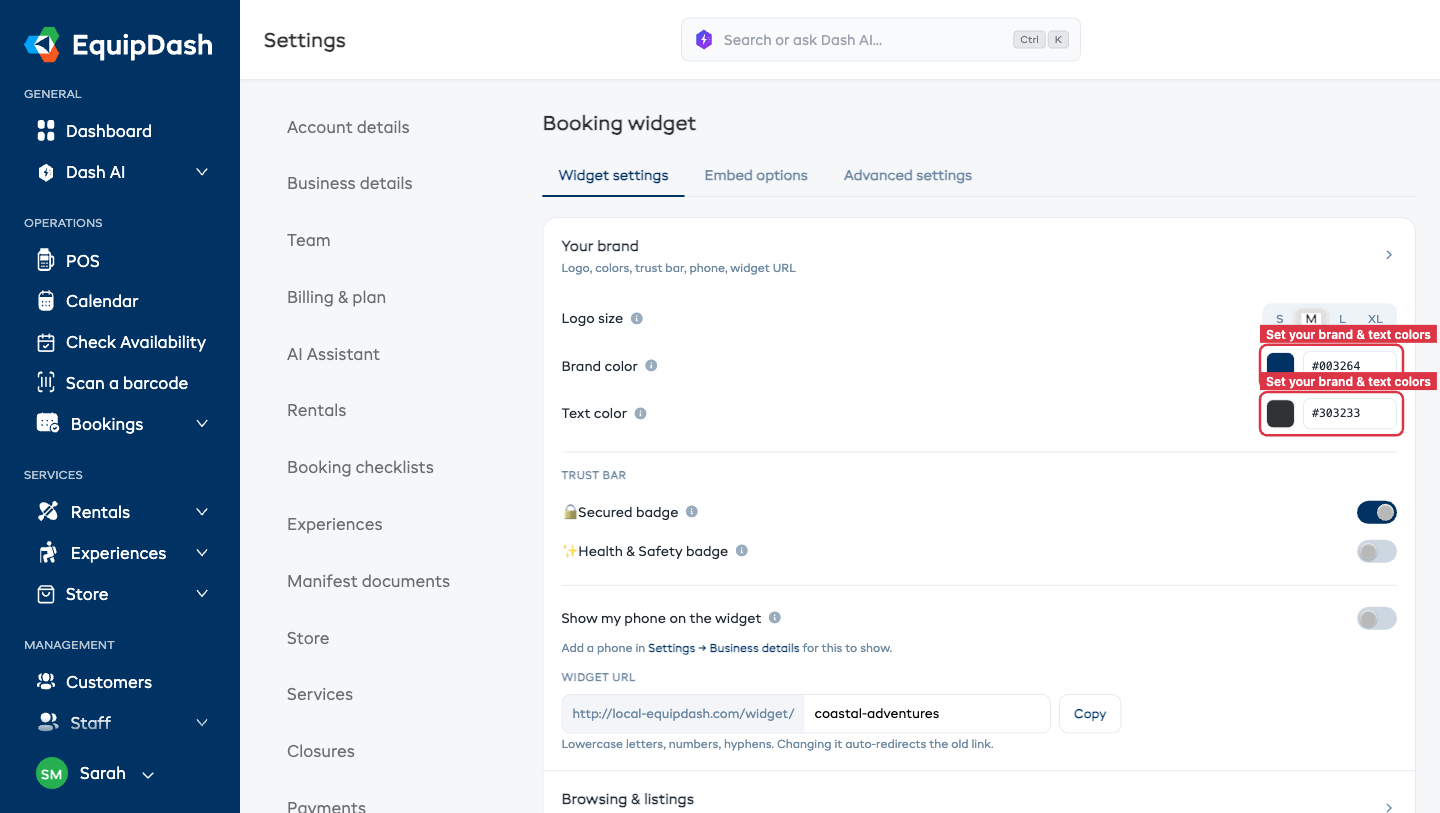Viewport: 1440px width, 813px height.
Task: Open the Team settings page
Action: pyautogui.click(x=308, y=240)
